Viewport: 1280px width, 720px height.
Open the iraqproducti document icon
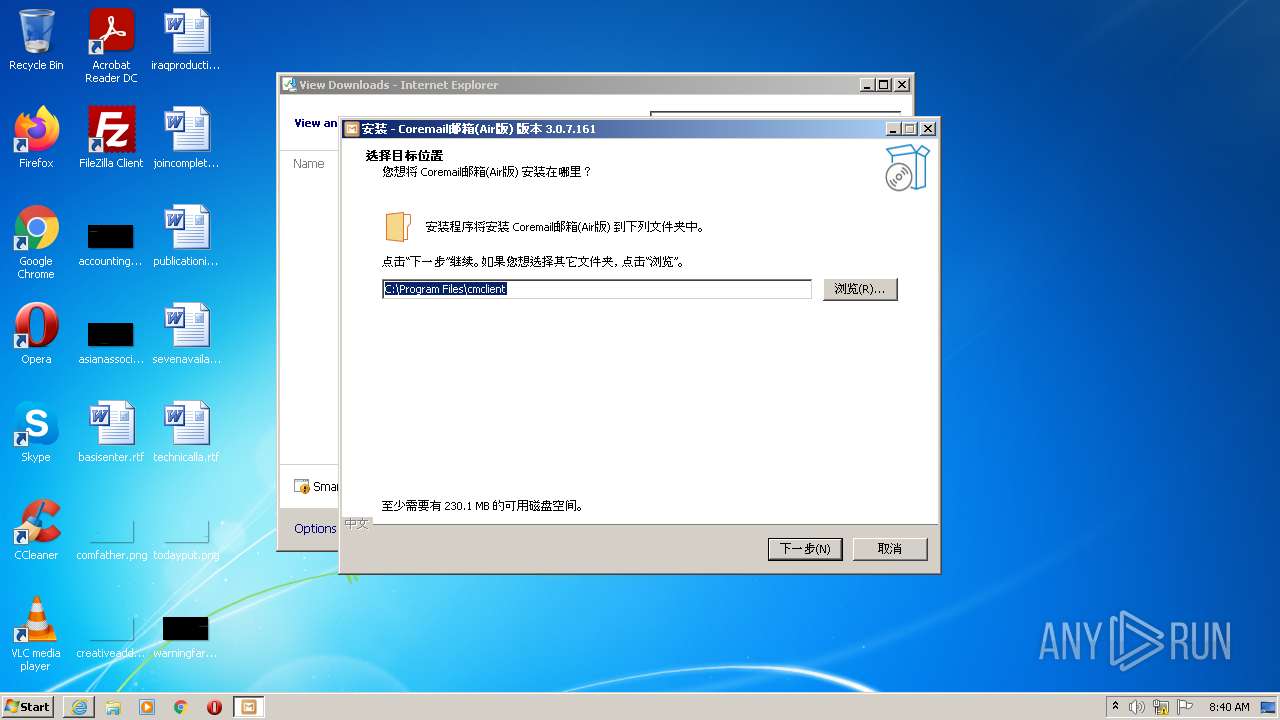click(186, 40)
